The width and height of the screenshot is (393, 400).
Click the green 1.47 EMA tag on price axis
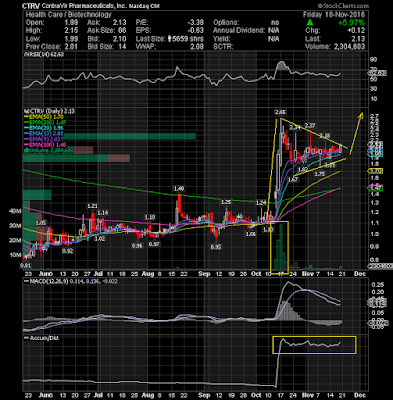pos(375,188)
